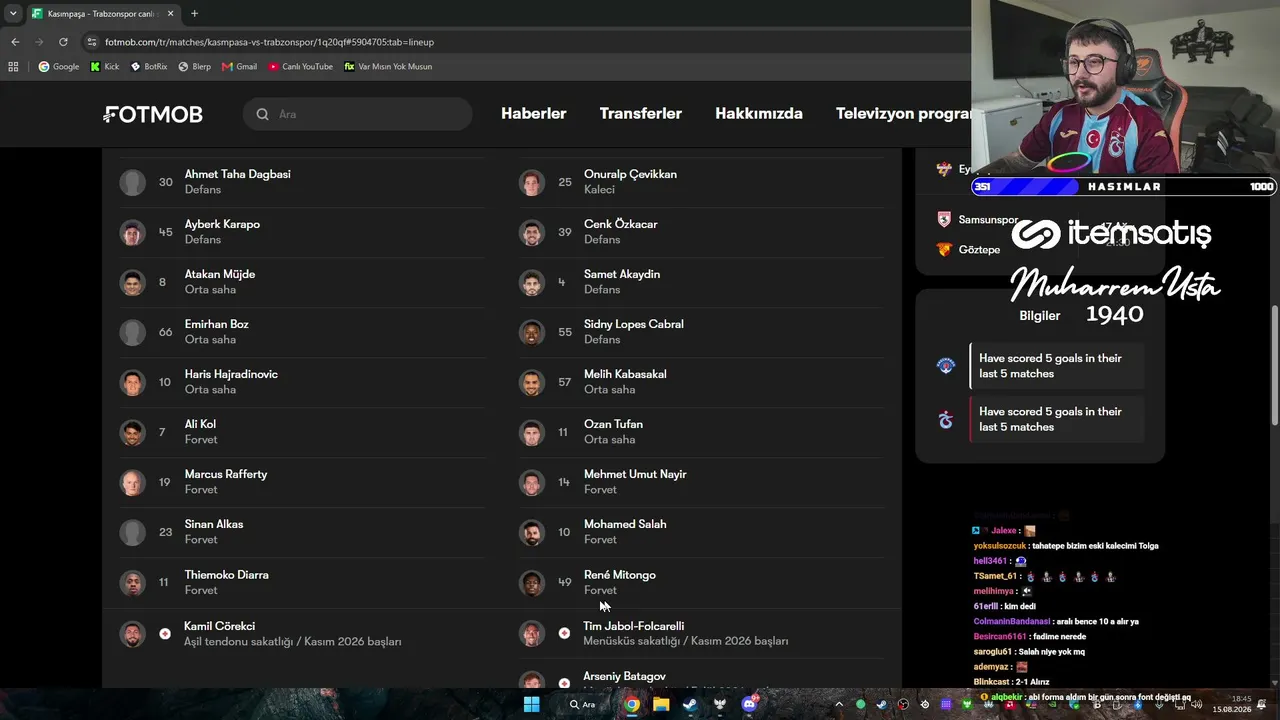Image resolution: width=1280 pixels, height=720 pixels.
Task: Close the Kasımpaşa - Trabzonspor tab
Action: (173, 14)
